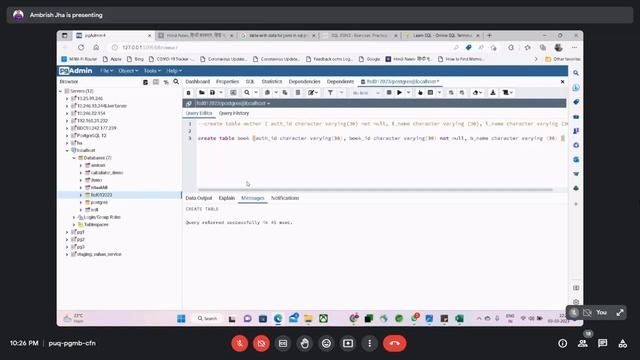The image size is (640, 360).
Task: Leave the call with red hang-up button
Action: pyautogui.click(x=394, y=343)
